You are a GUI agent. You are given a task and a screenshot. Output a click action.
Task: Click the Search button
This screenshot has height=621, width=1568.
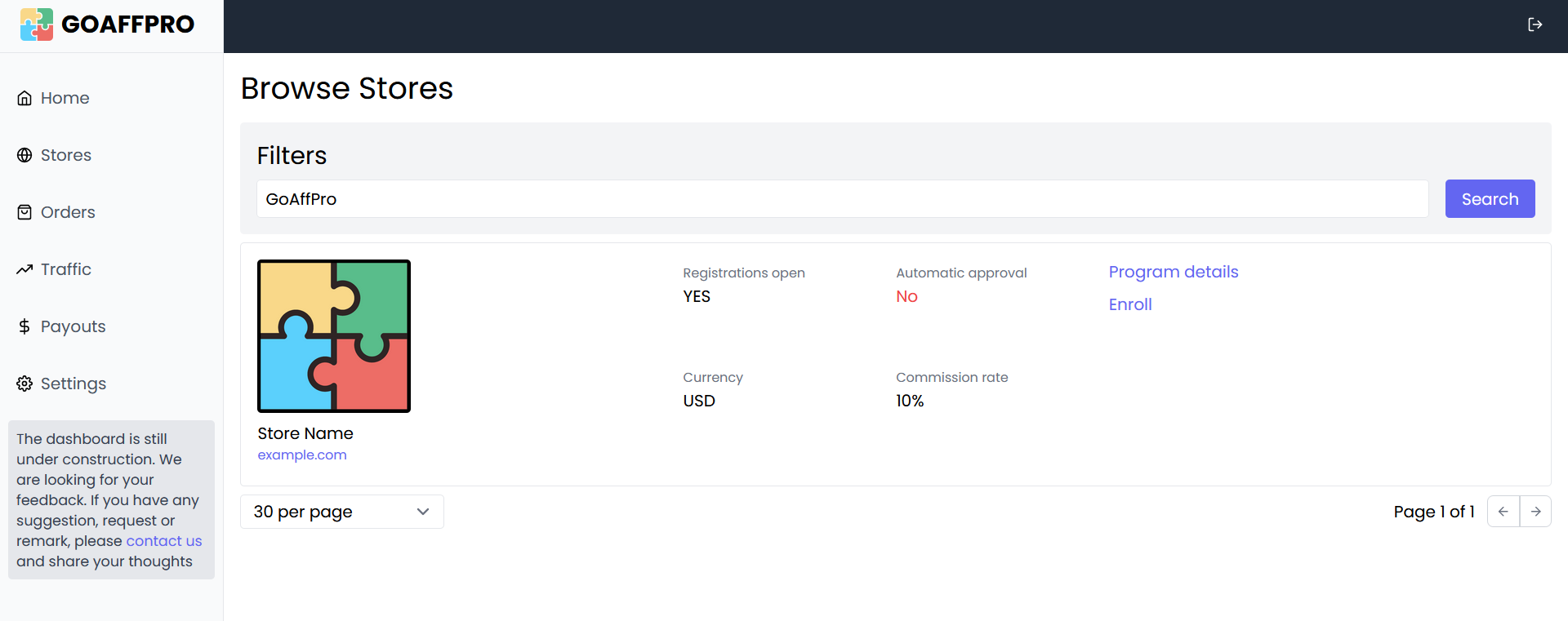tap(1490, 199)
